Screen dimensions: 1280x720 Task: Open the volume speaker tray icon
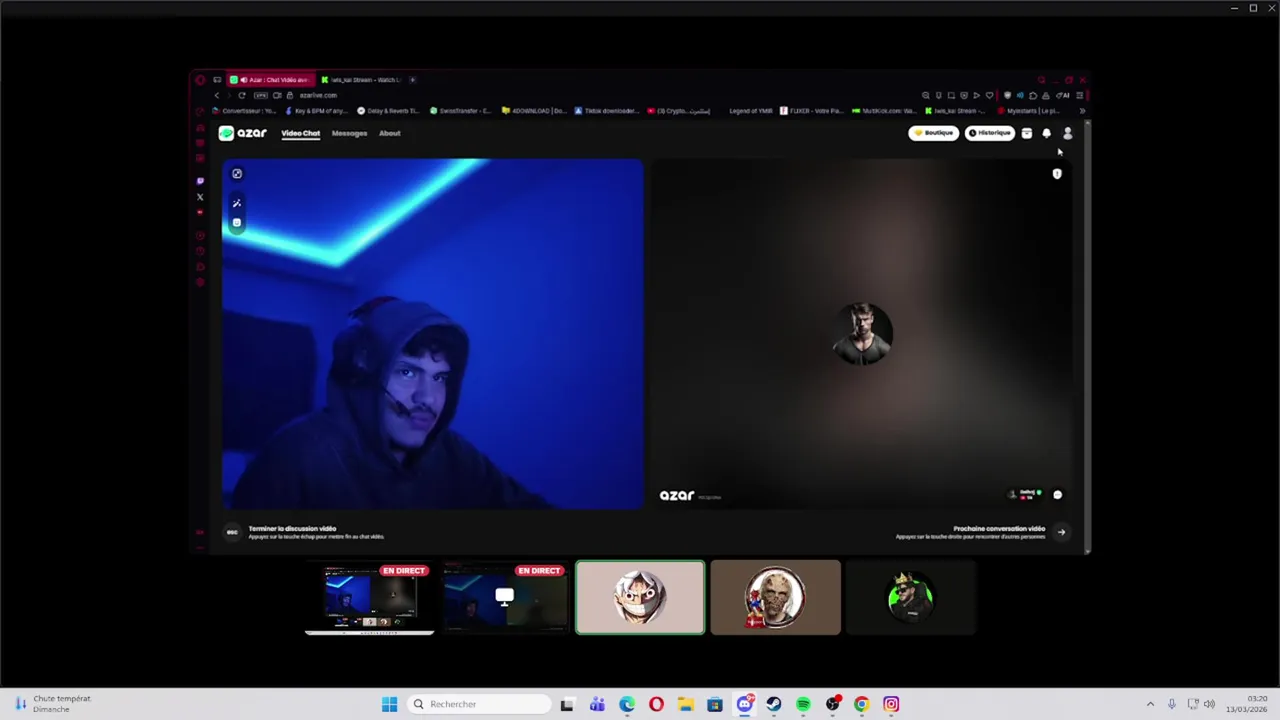(x=1209, y=704)
